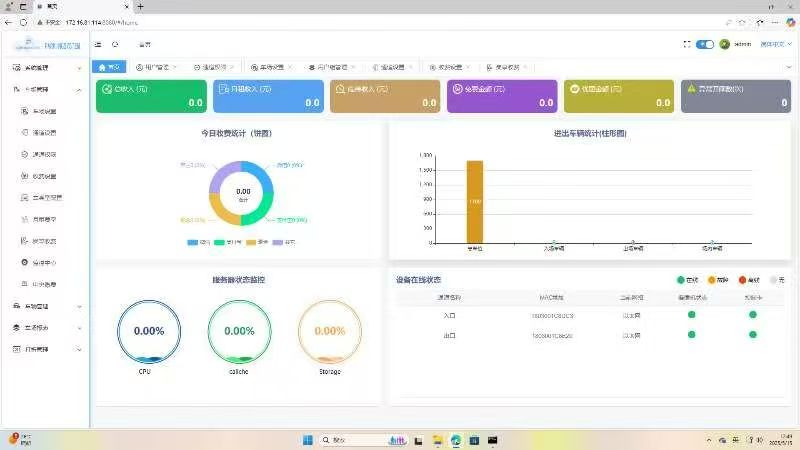
Task: Click the admin username text
Action: (742, 44)
